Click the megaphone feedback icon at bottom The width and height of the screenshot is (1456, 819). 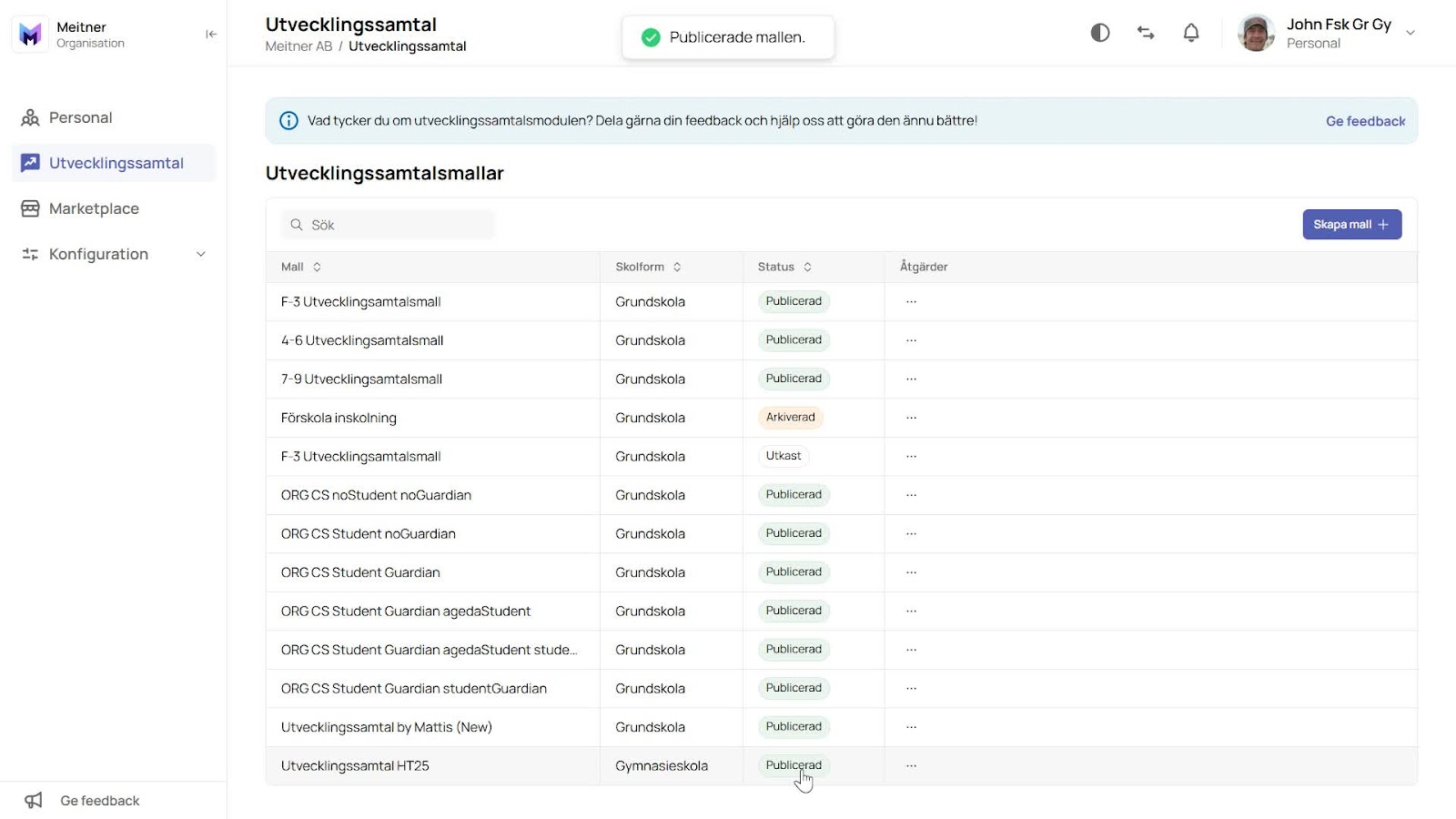[x=34, y=801]
